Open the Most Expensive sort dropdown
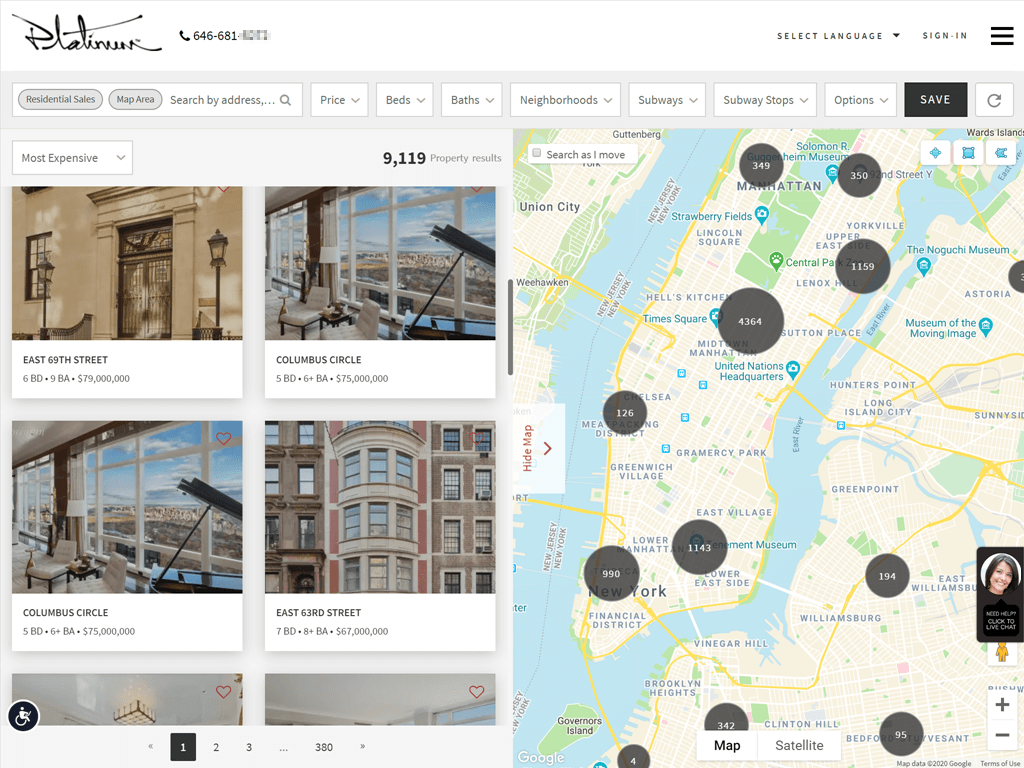This screenshot has width=1024, height=768. point(72,157)
